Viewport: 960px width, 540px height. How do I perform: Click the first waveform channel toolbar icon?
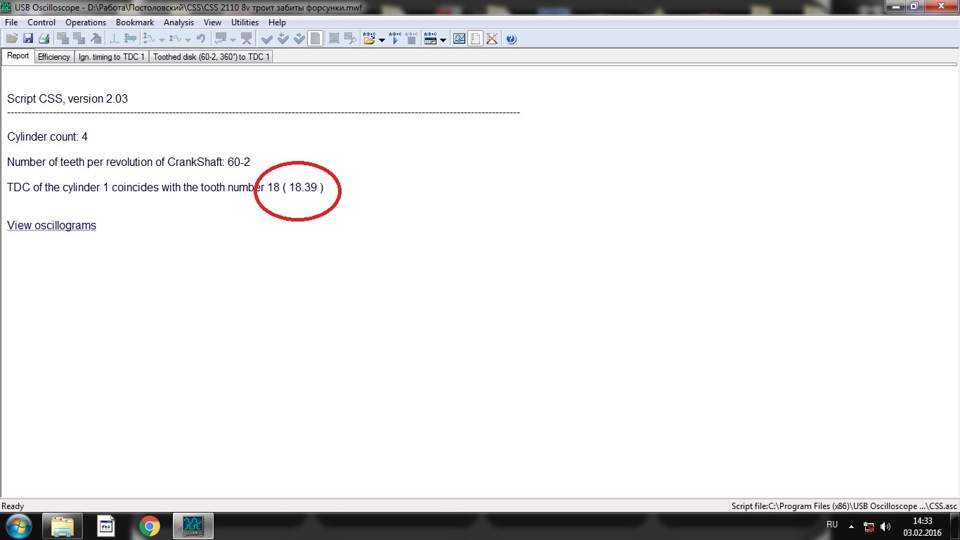[149, 39]
